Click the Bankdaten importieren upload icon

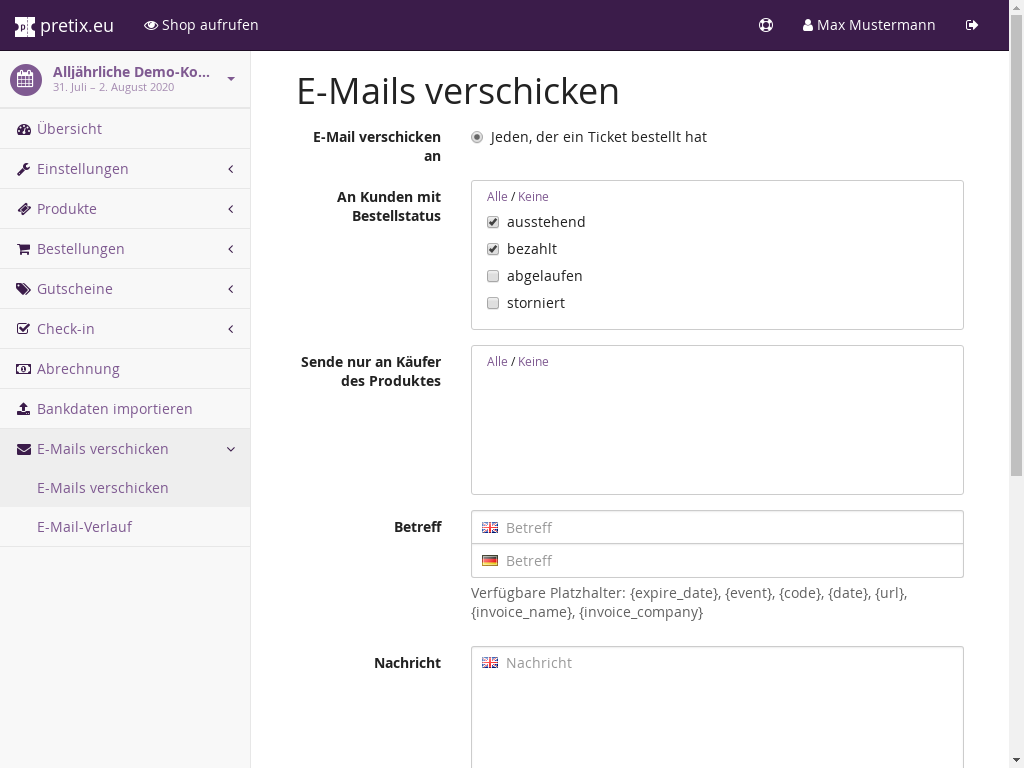pos(24,409)
